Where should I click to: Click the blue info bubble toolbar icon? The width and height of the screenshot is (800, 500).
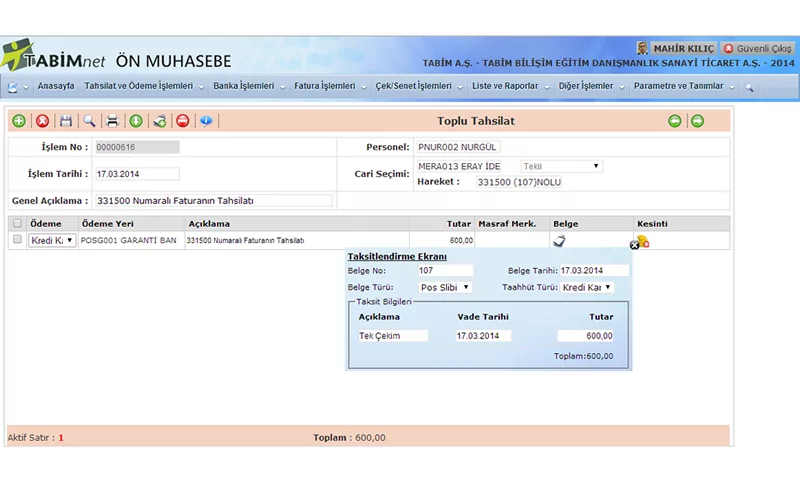(x=206, y=121)
